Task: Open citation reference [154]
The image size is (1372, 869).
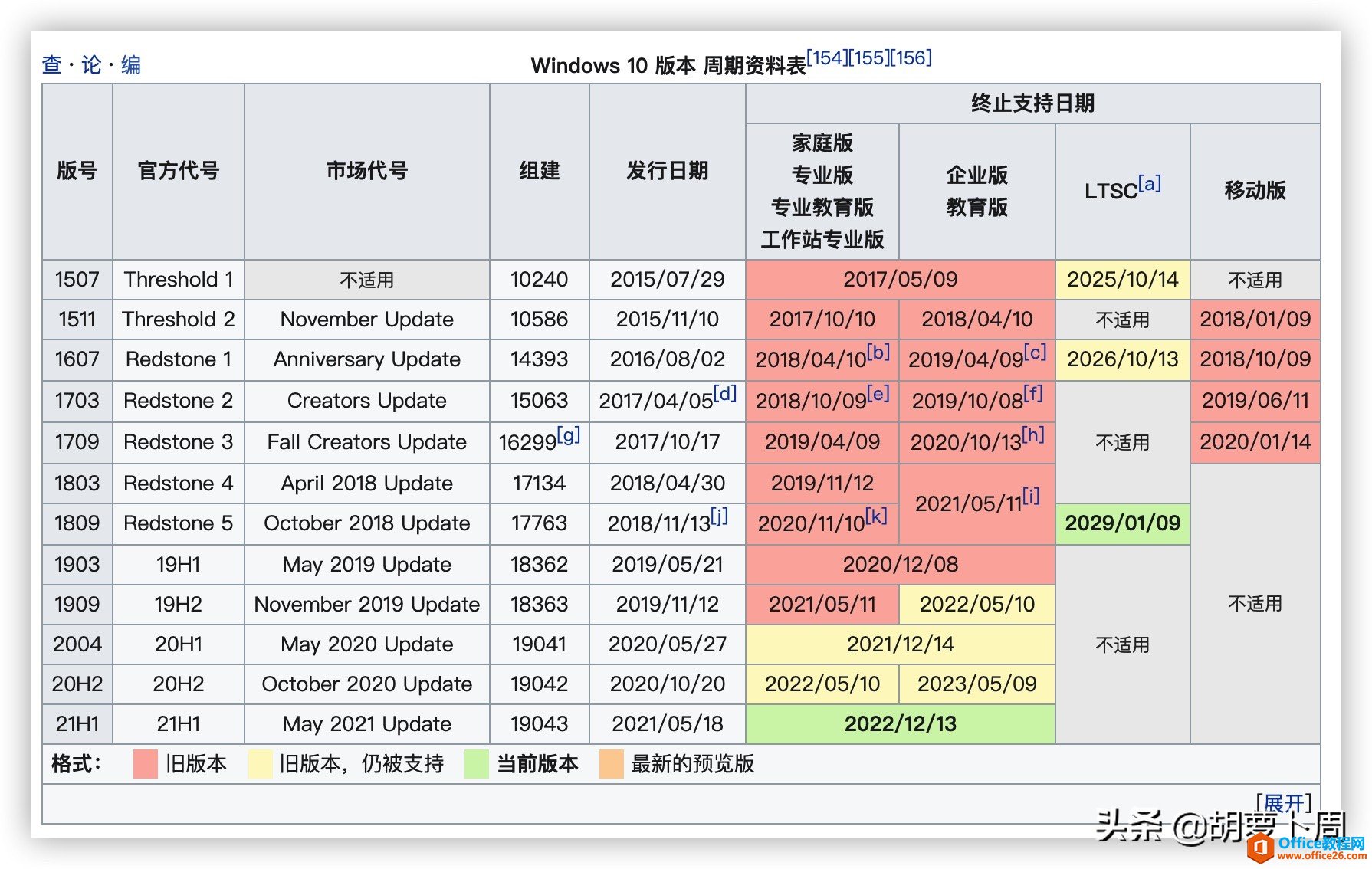Action: 827,57
